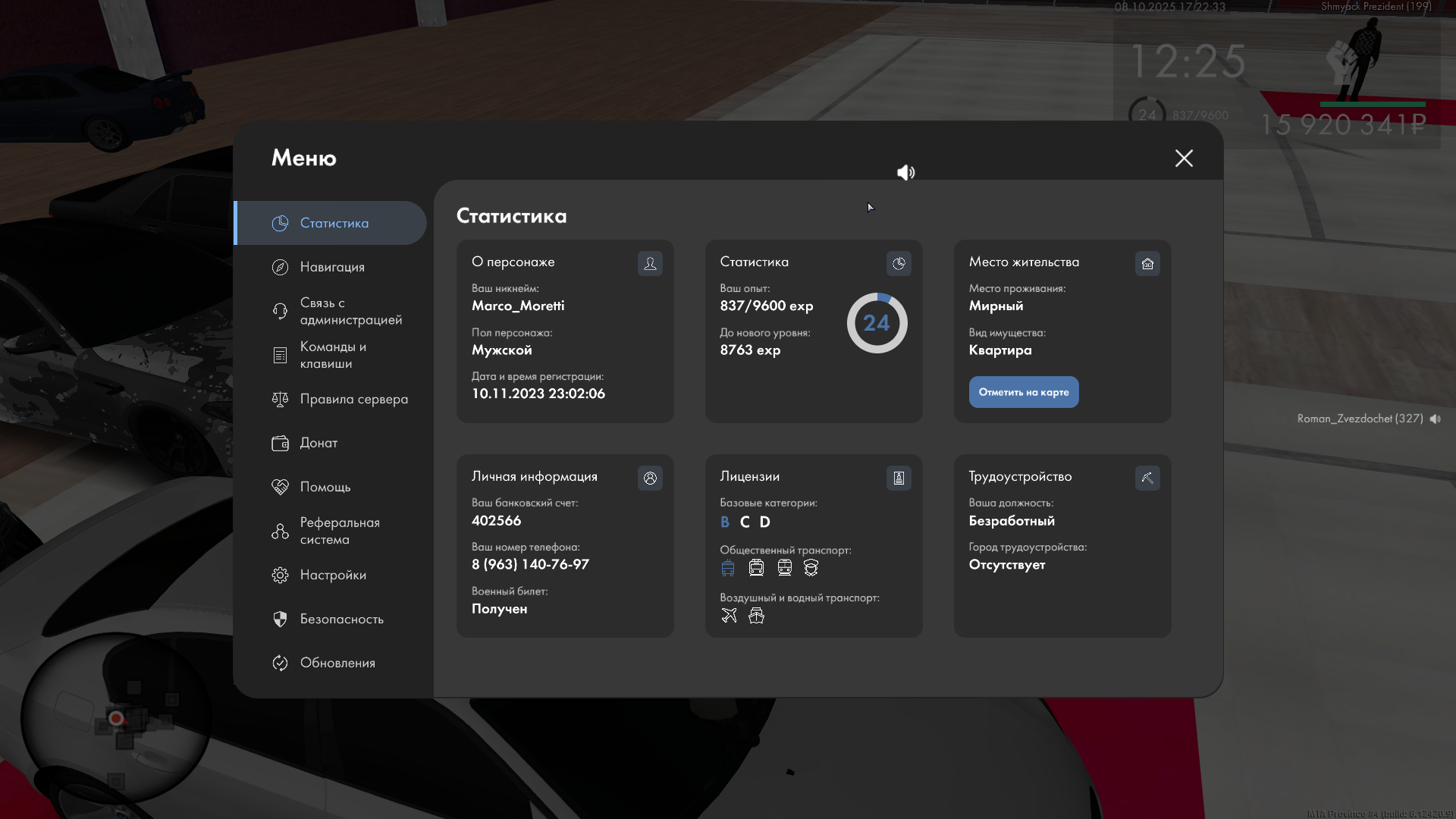
Task: Open the Настройки menu item
Action: (333, 575)
